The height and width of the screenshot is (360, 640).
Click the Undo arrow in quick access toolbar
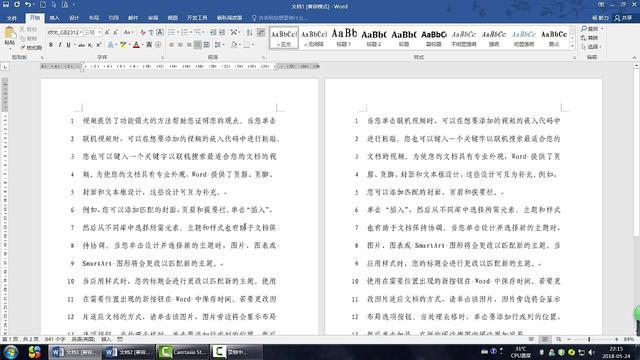pyautogui.click(x=28, y=4)
